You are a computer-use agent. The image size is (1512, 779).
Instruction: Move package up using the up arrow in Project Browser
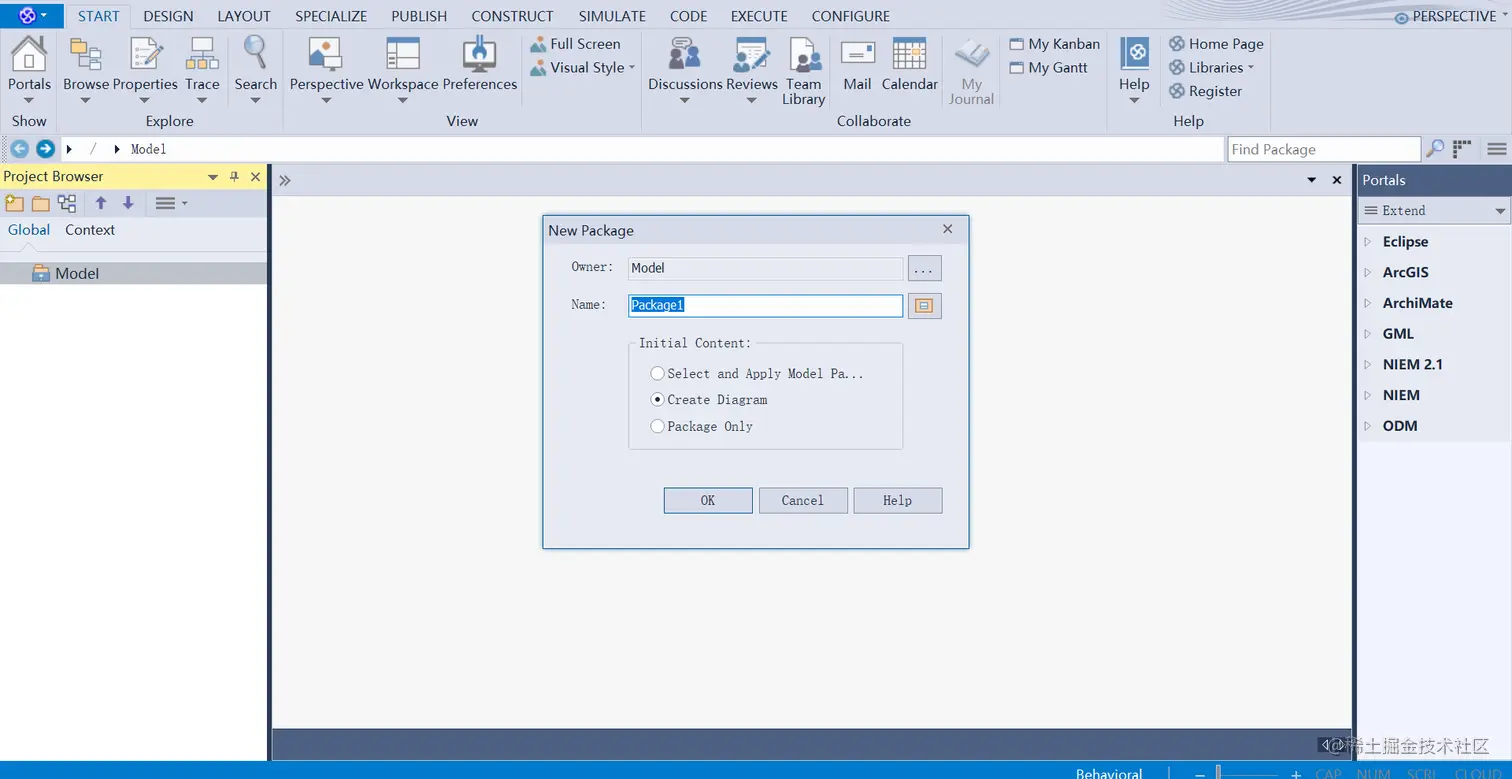click(x=101, y=203)
